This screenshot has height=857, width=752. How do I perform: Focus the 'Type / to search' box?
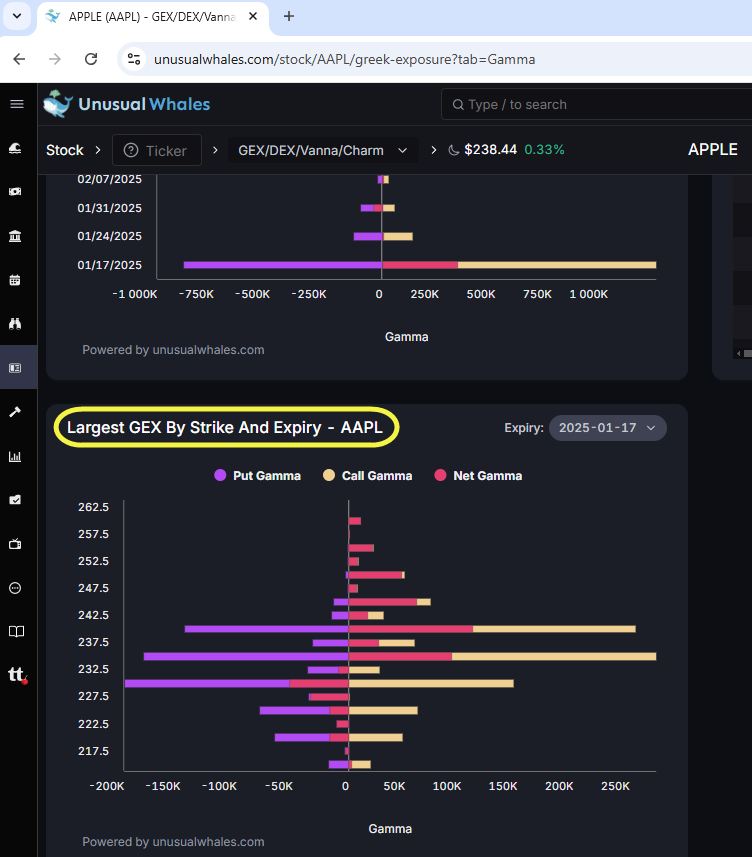596,104
